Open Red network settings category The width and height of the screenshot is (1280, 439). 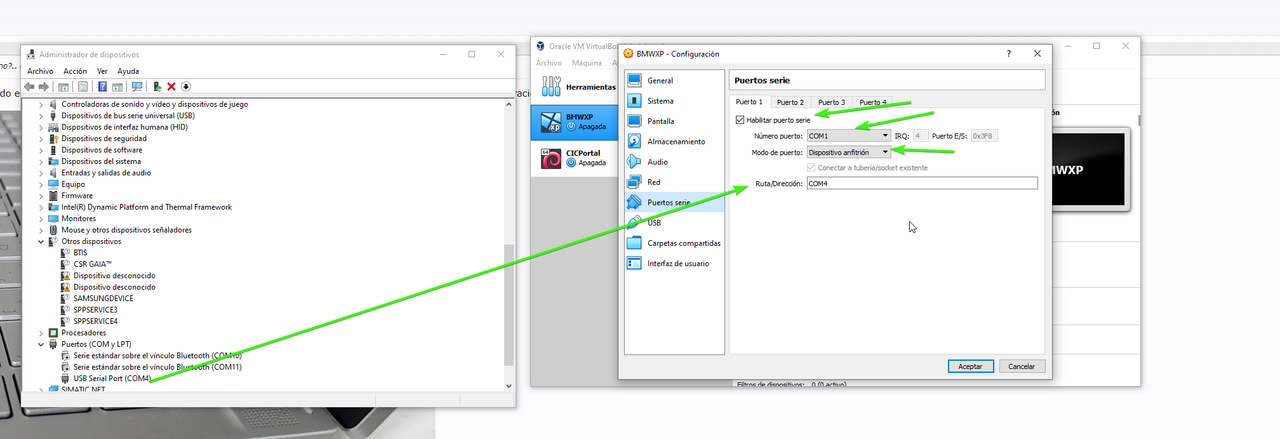tap(673, 182)
